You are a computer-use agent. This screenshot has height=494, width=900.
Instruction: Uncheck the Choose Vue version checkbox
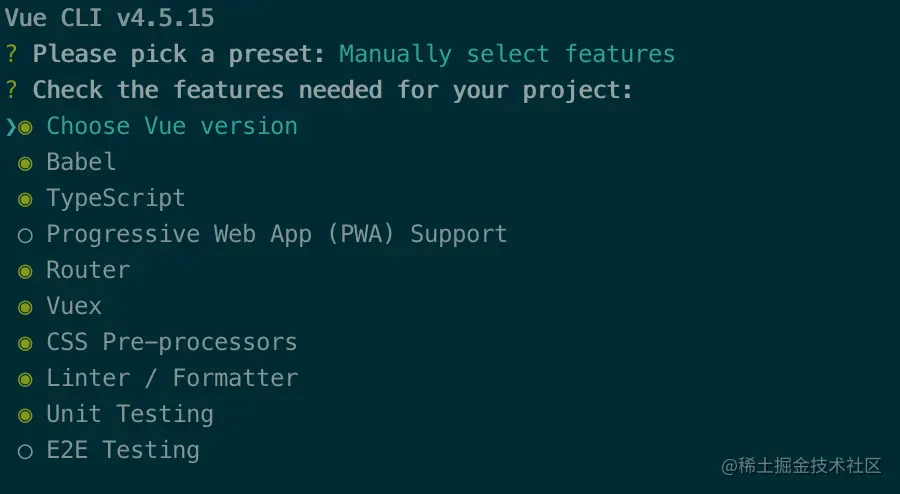pos(25,127)
